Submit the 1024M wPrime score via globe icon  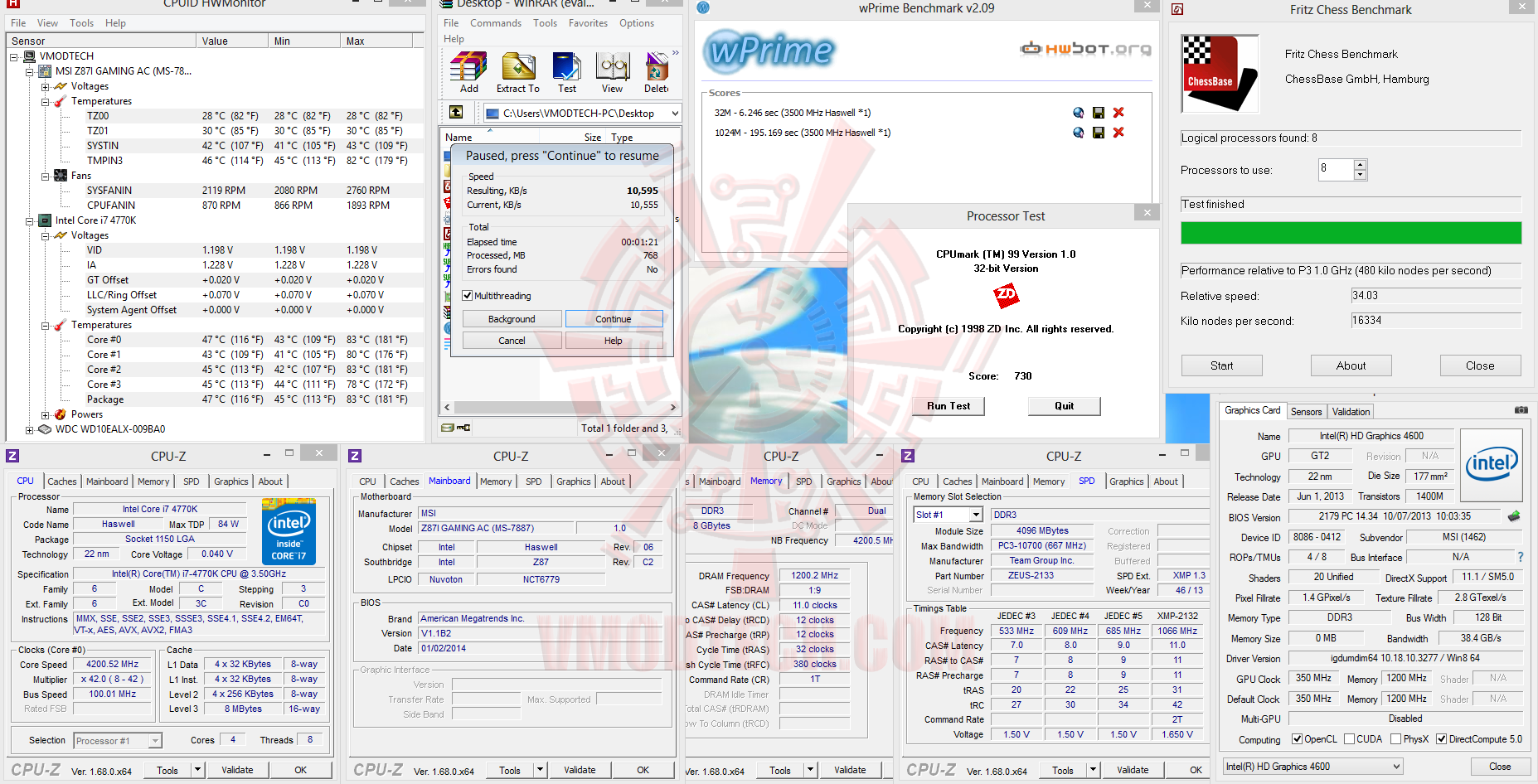pos(1078,133)
